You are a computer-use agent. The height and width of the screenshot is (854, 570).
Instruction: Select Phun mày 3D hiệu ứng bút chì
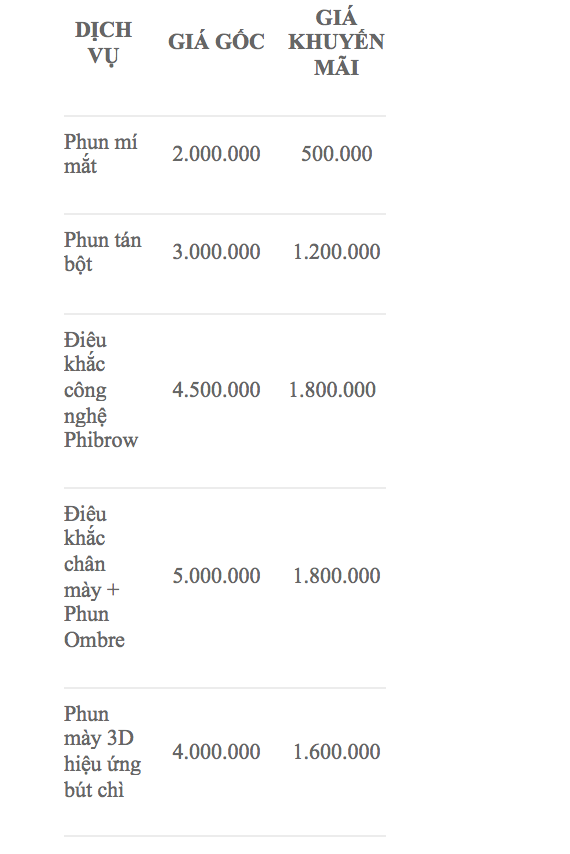tap(102, 752)
